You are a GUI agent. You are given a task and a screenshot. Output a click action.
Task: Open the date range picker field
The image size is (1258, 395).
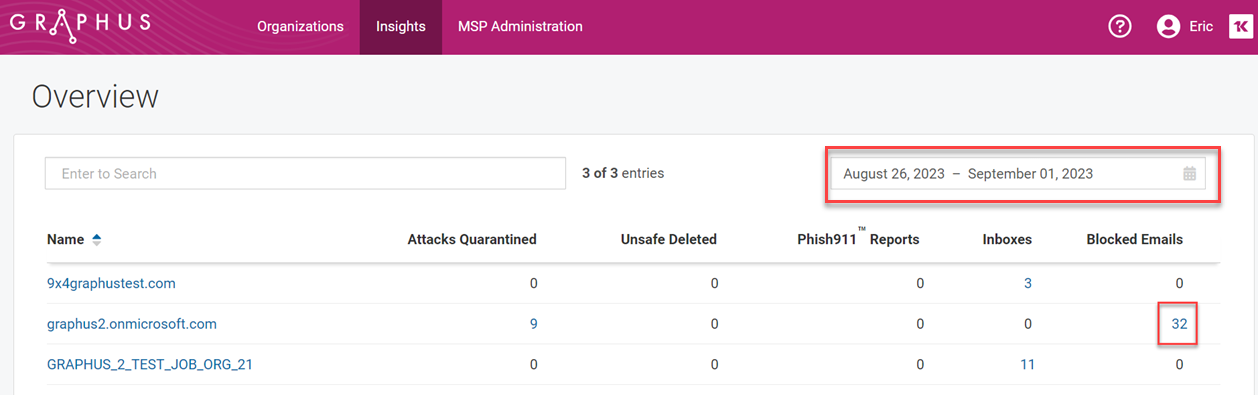pyautogui.click(x=1018, y=173)
